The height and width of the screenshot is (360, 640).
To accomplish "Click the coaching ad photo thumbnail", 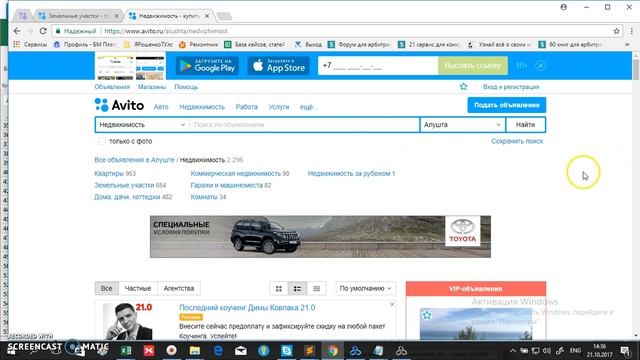I will tap(127, 322).
